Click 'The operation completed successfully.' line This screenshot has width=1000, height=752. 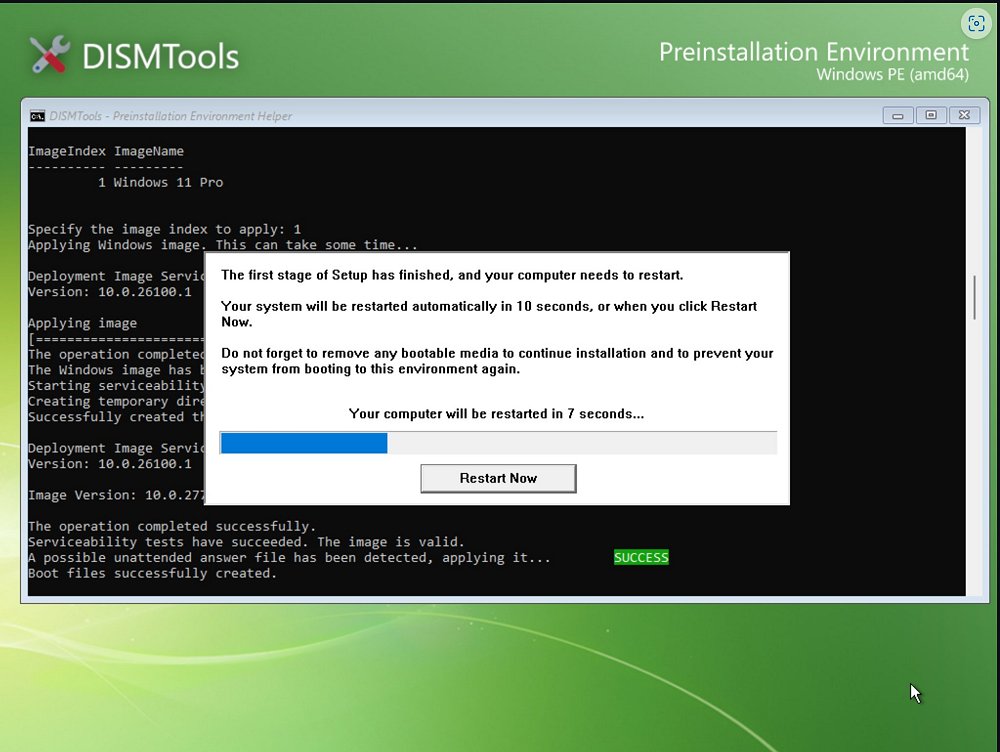[172, 526]
